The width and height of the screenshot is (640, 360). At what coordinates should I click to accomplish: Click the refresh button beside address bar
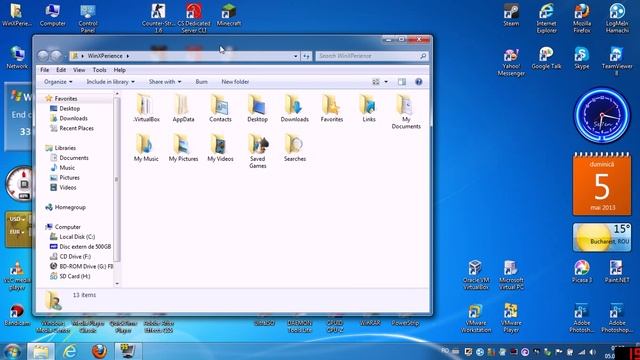tap(306, 56)
